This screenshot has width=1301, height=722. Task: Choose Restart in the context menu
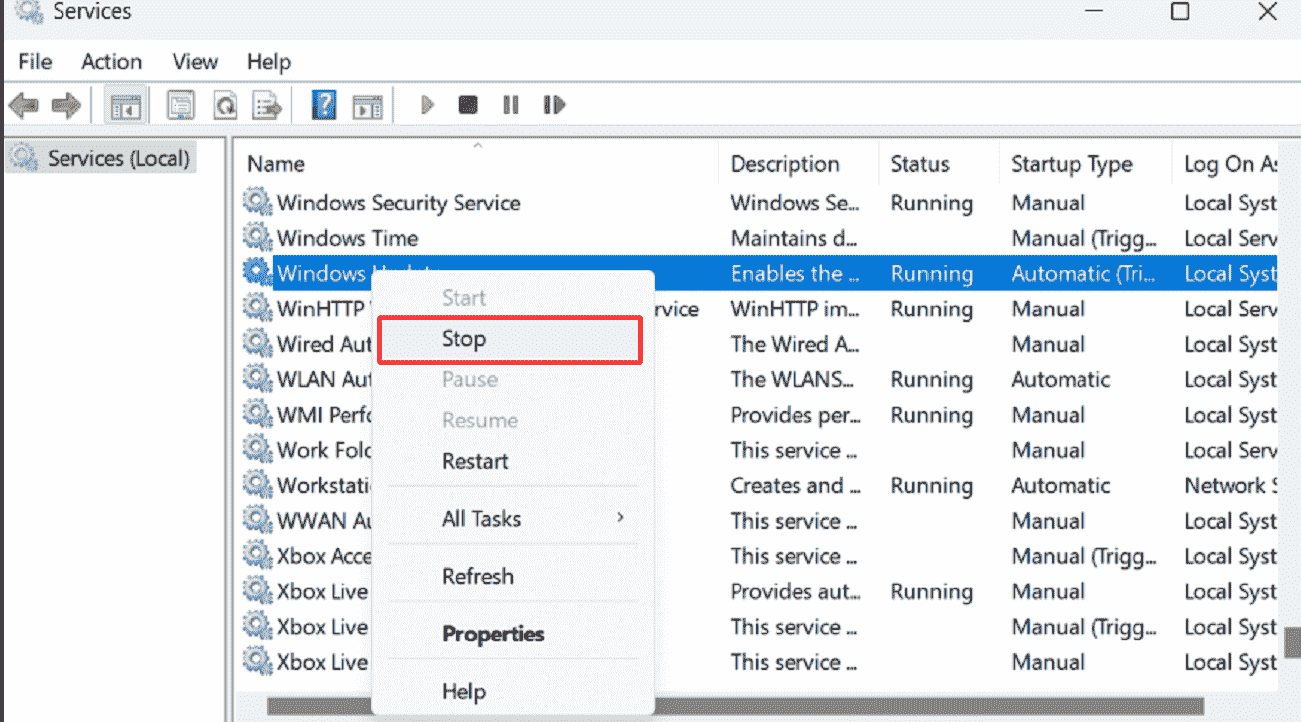point(512,461)
